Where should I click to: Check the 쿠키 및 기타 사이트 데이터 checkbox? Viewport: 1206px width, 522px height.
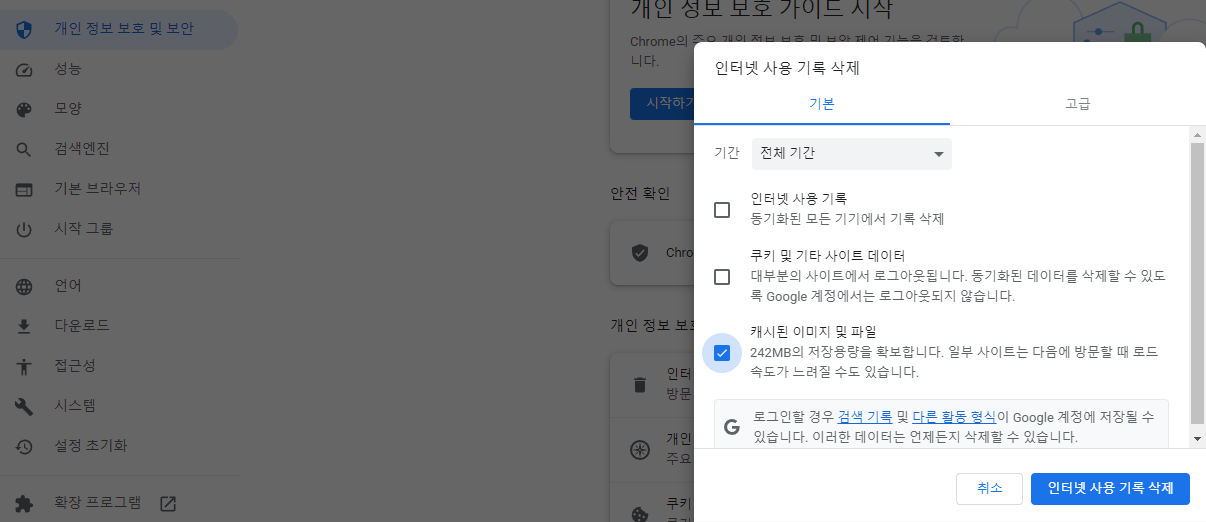(722, 277)
